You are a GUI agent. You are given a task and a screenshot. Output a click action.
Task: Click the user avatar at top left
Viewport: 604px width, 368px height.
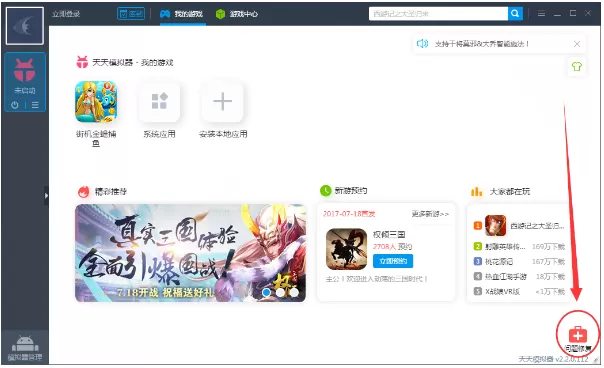point(25,26)
